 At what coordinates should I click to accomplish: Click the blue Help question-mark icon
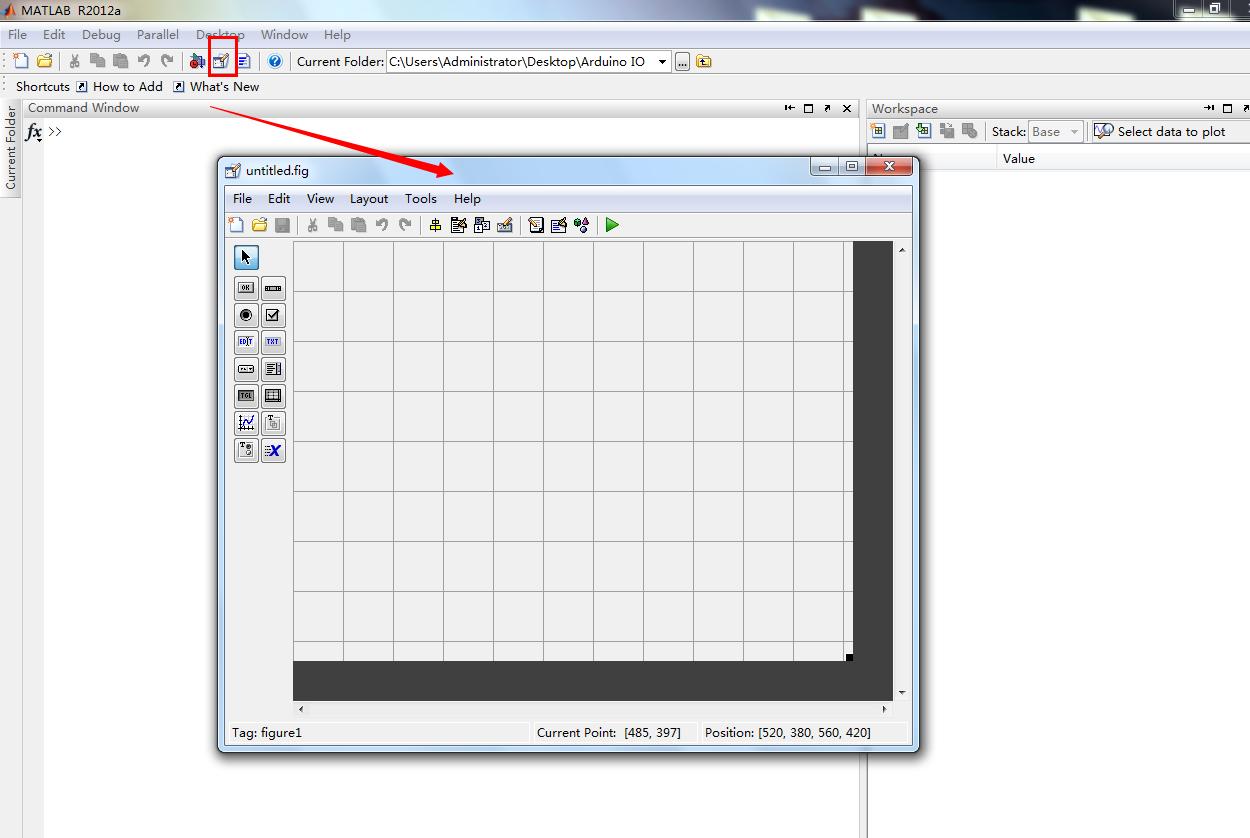275,61
